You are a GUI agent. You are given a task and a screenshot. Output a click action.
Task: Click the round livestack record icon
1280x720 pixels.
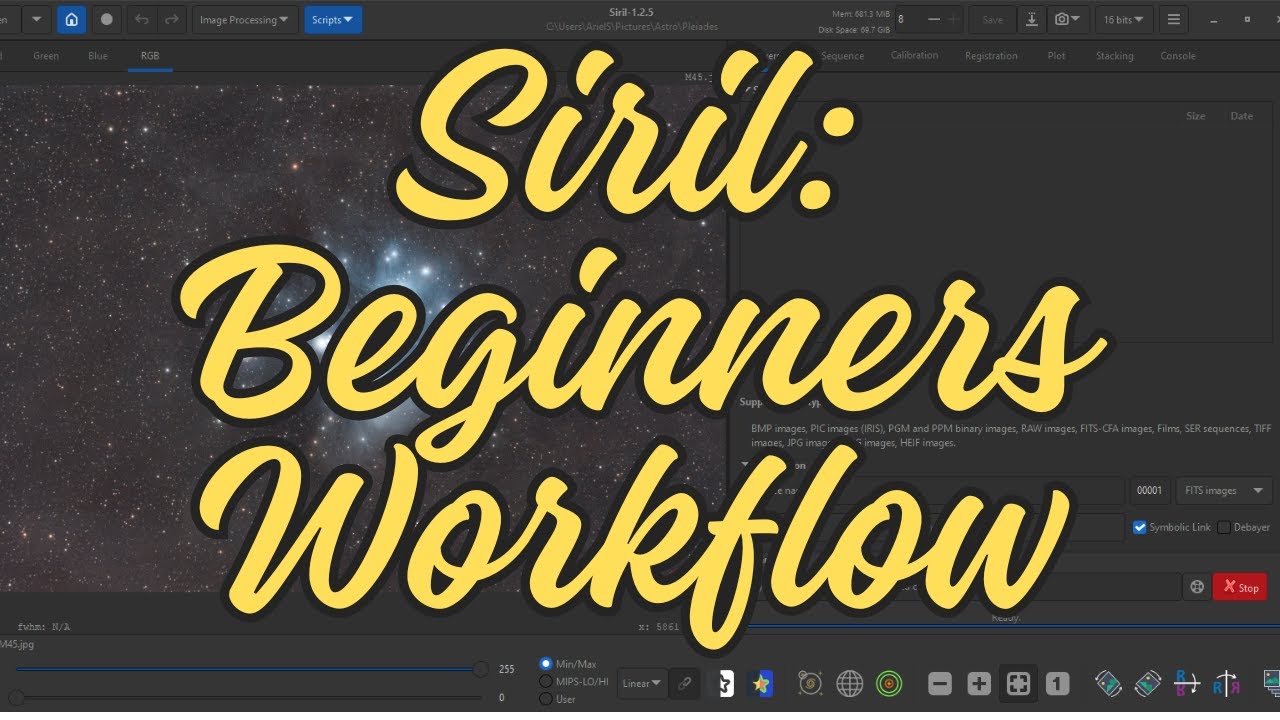pyautogui.click(x=106, y=19)
